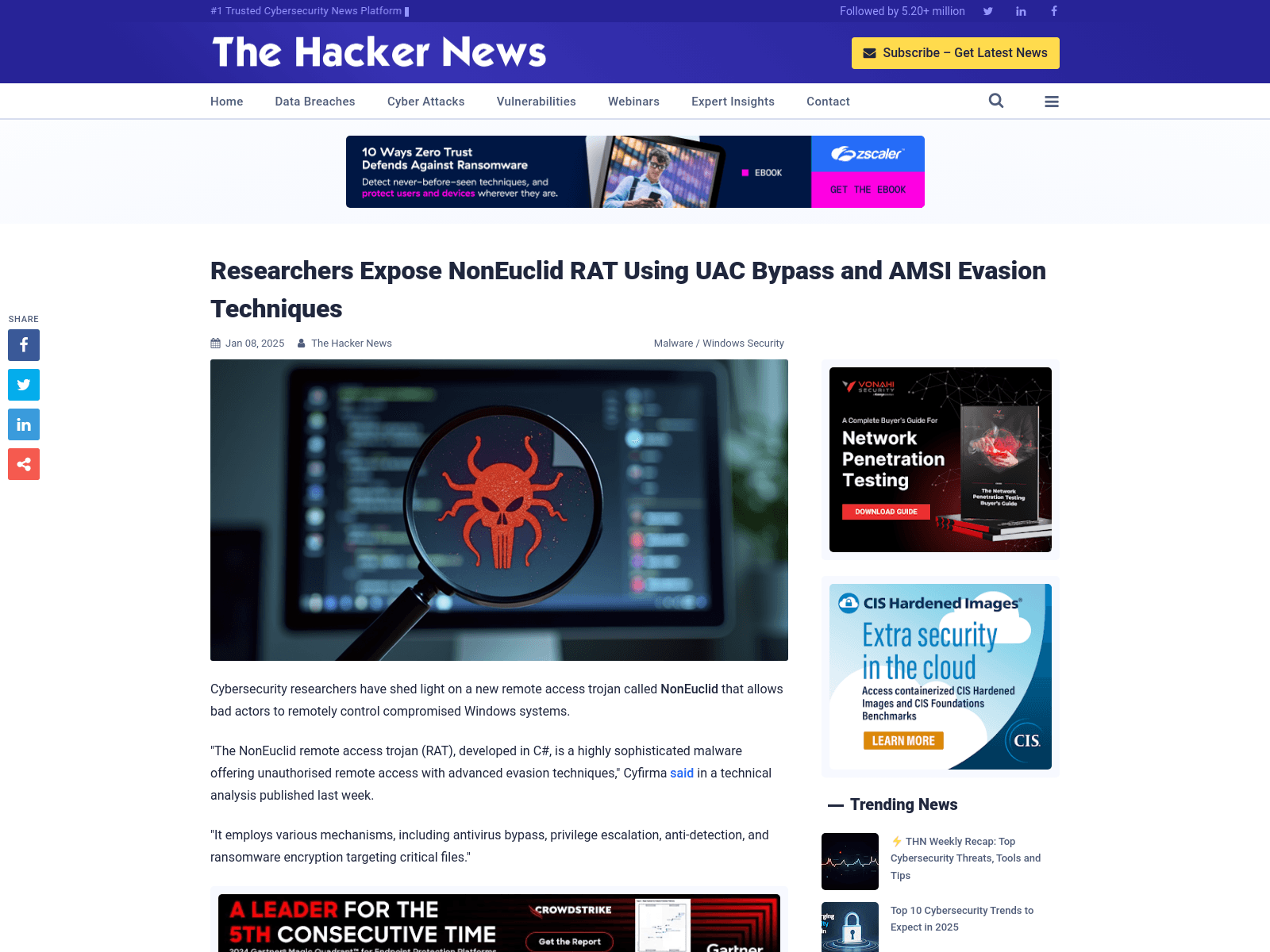Open the Network Penetration Testing ad

(941, 459)
